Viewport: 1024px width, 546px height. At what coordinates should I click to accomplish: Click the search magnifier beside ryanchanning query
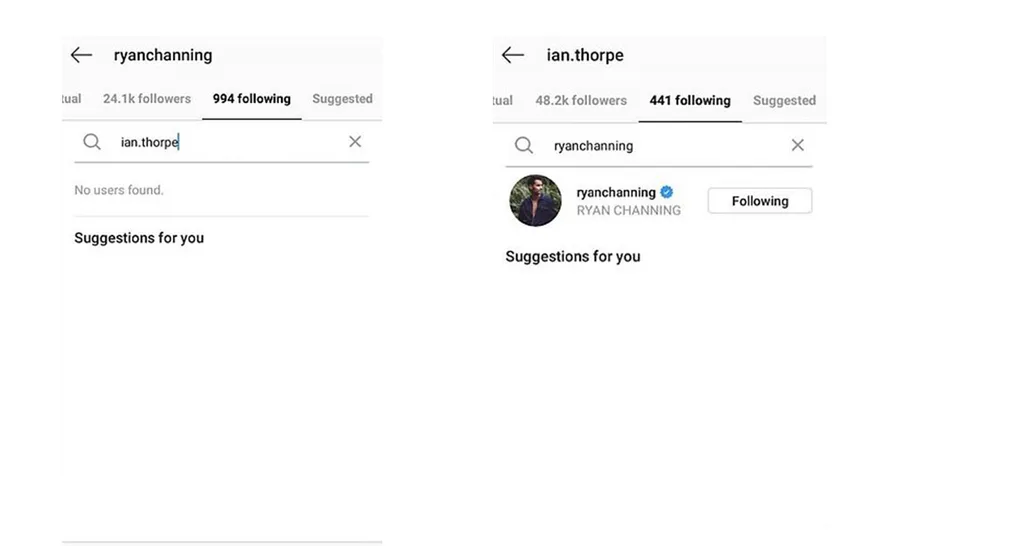pos(524,146)
